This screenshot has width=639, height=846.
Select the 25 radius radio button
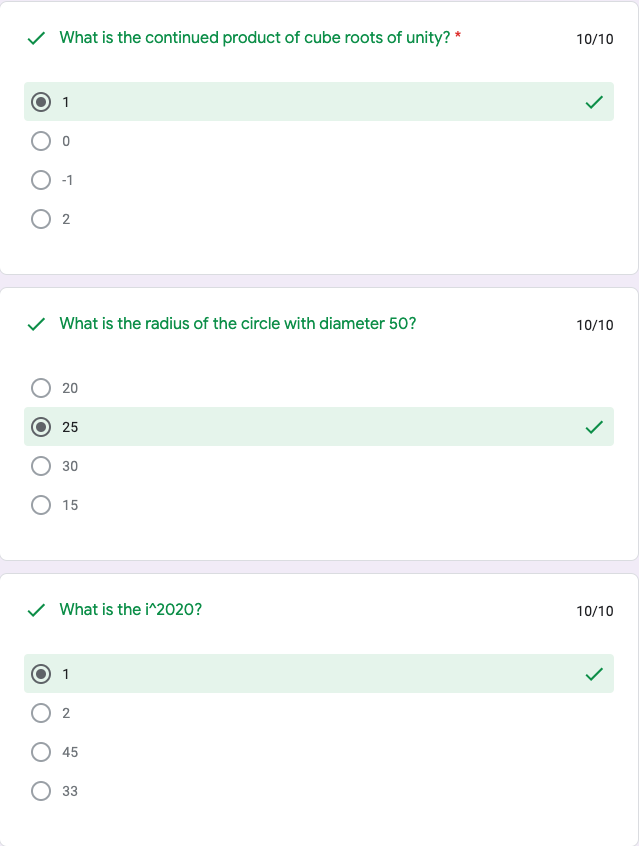(x=41, y=427)
